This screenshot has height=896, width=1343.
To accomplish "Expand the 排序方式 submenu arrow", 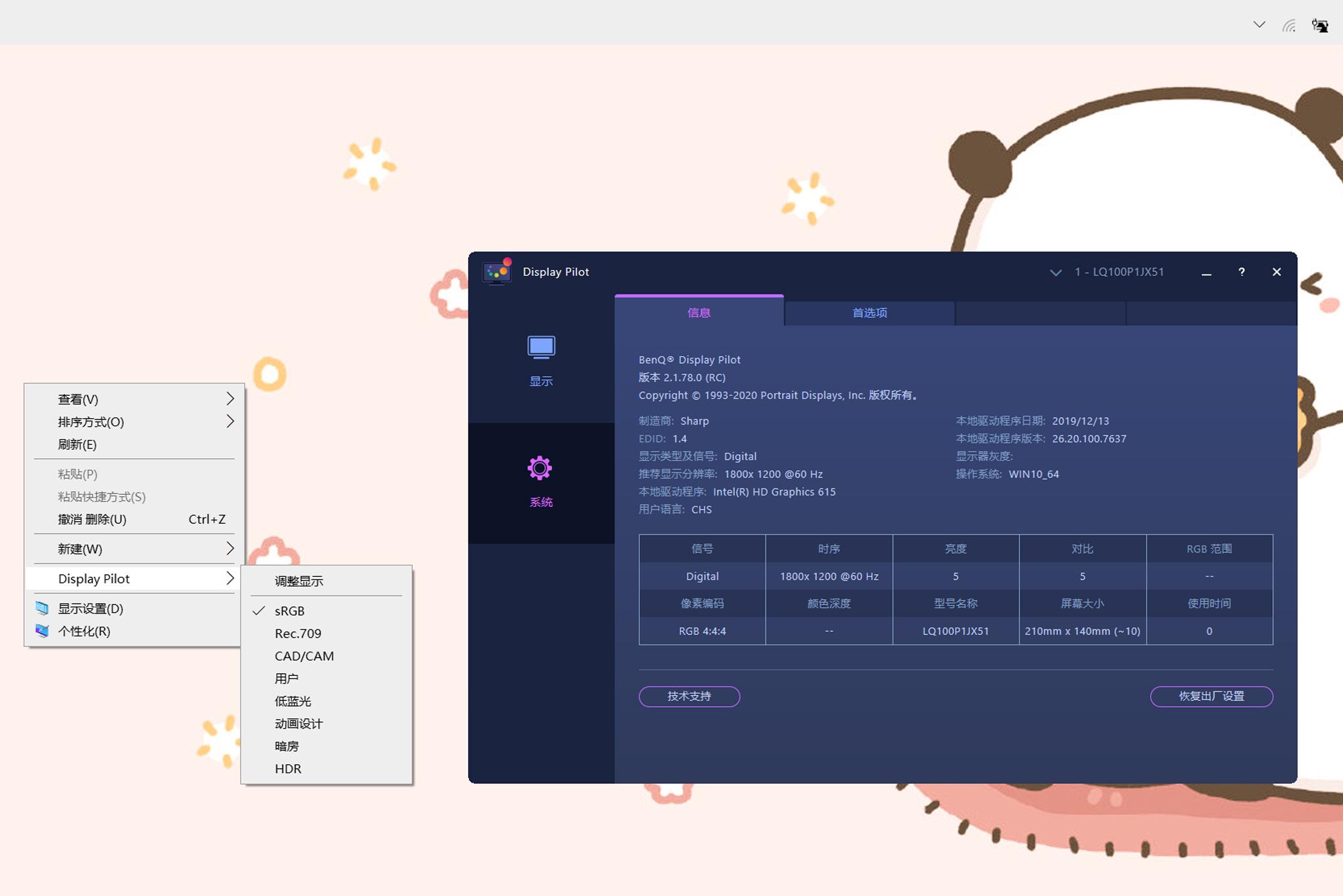I will tap(230, 421).
